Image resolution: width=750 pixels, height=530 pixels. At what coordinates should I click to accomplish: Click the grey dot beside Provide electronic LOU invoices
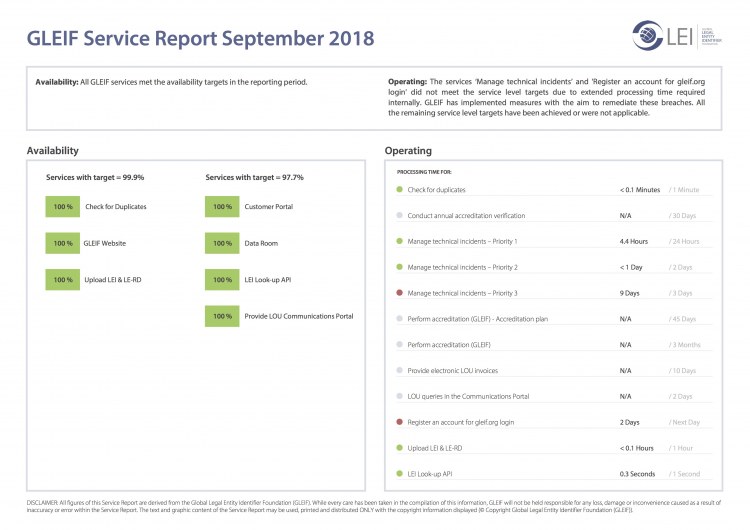400,370
